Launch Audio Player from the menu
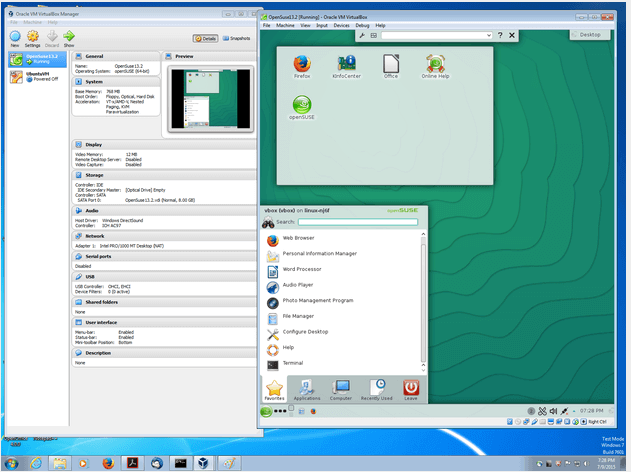This screenshot has width=631, height=472. point(341,285)
